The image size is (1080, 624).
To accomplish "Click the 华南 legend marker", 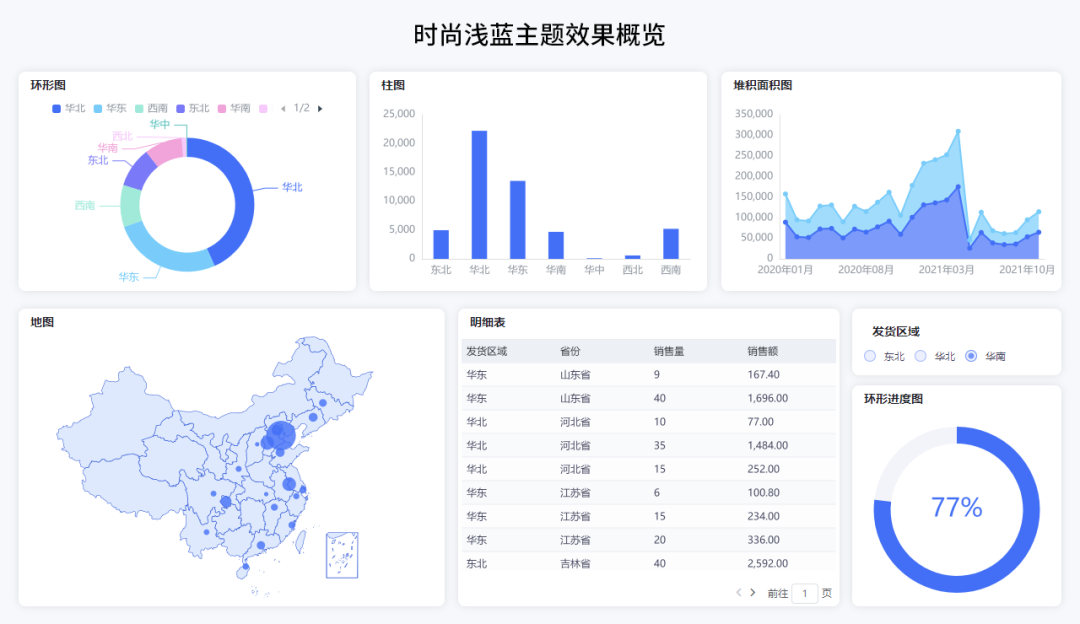I will tap(221, 108).
